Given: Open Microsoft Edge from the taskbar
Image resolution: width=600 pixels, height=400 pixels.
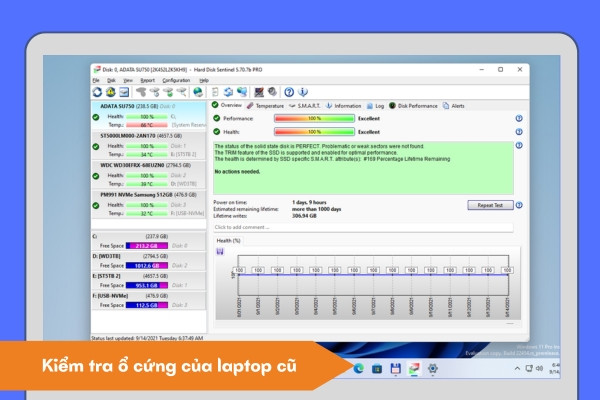Looking at the screenshot, I should (359, 369).
